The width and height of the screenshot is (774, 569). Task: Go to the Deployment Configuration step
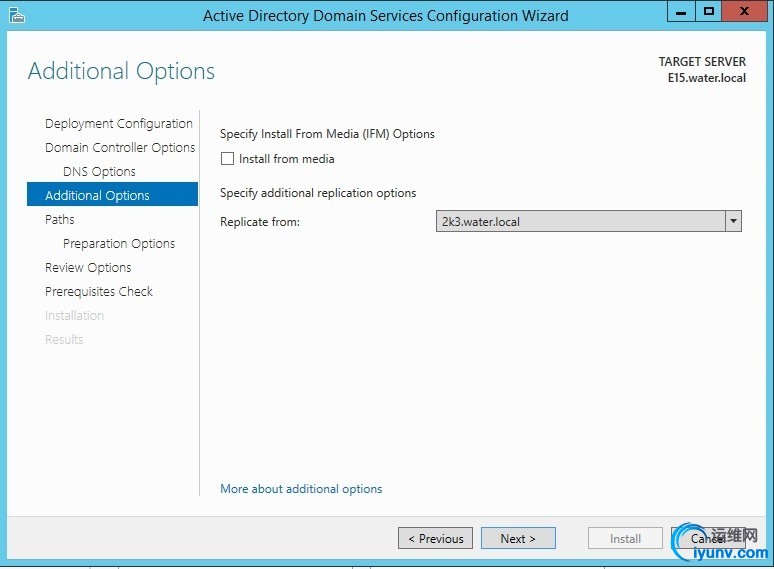click(118, 124)
